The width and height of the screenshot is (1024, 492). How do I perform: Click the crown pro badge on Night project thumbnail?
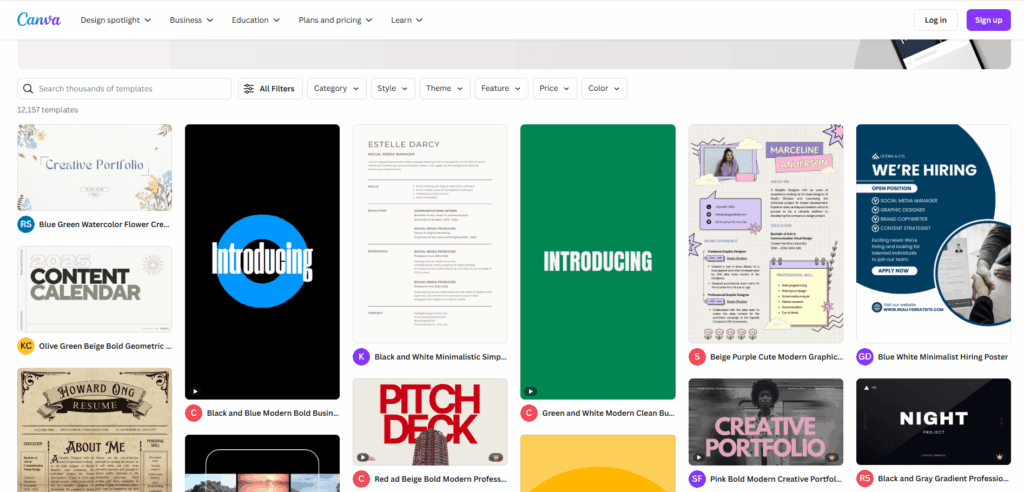[x=999, y=457]
